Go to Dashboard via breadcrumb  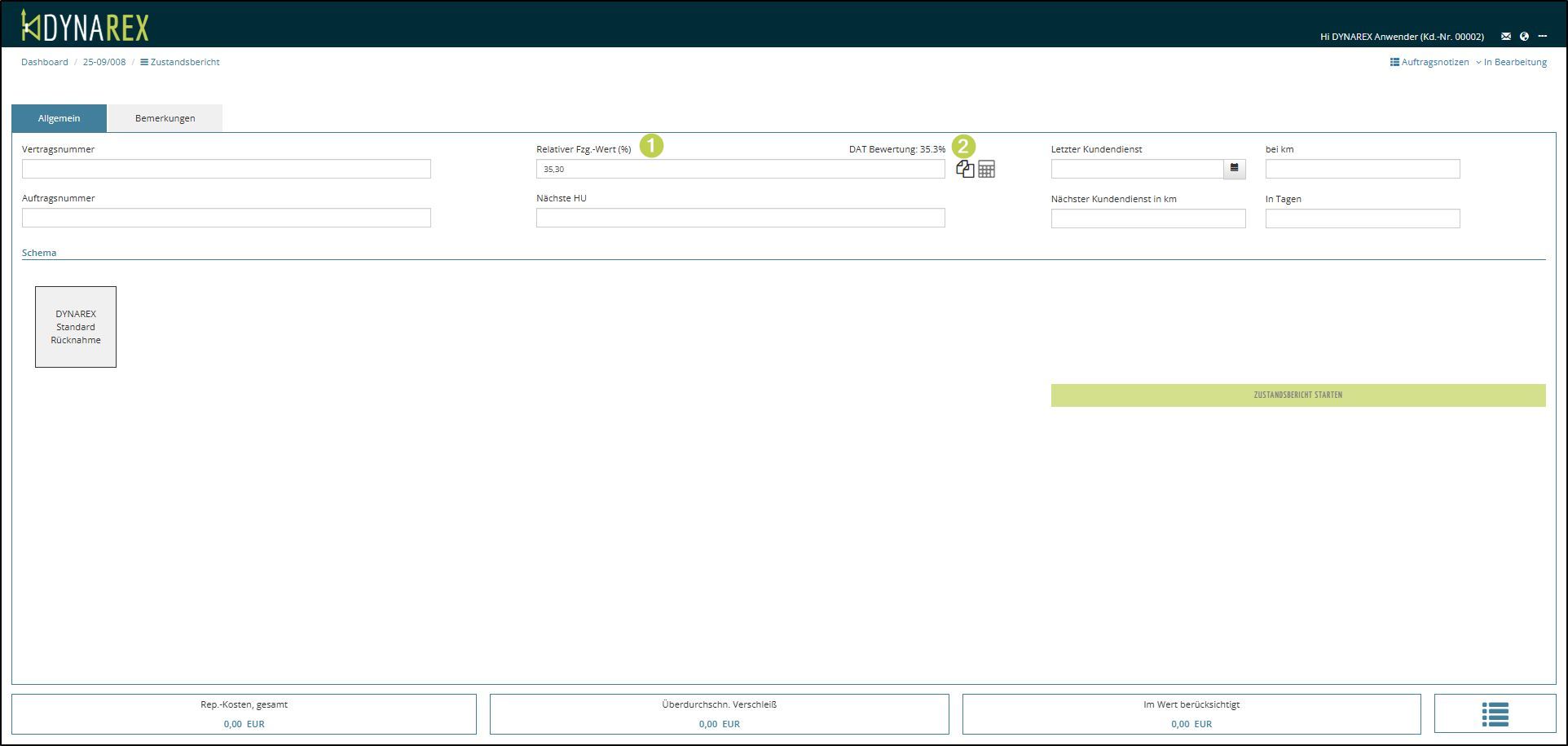[x=45, y=62]
